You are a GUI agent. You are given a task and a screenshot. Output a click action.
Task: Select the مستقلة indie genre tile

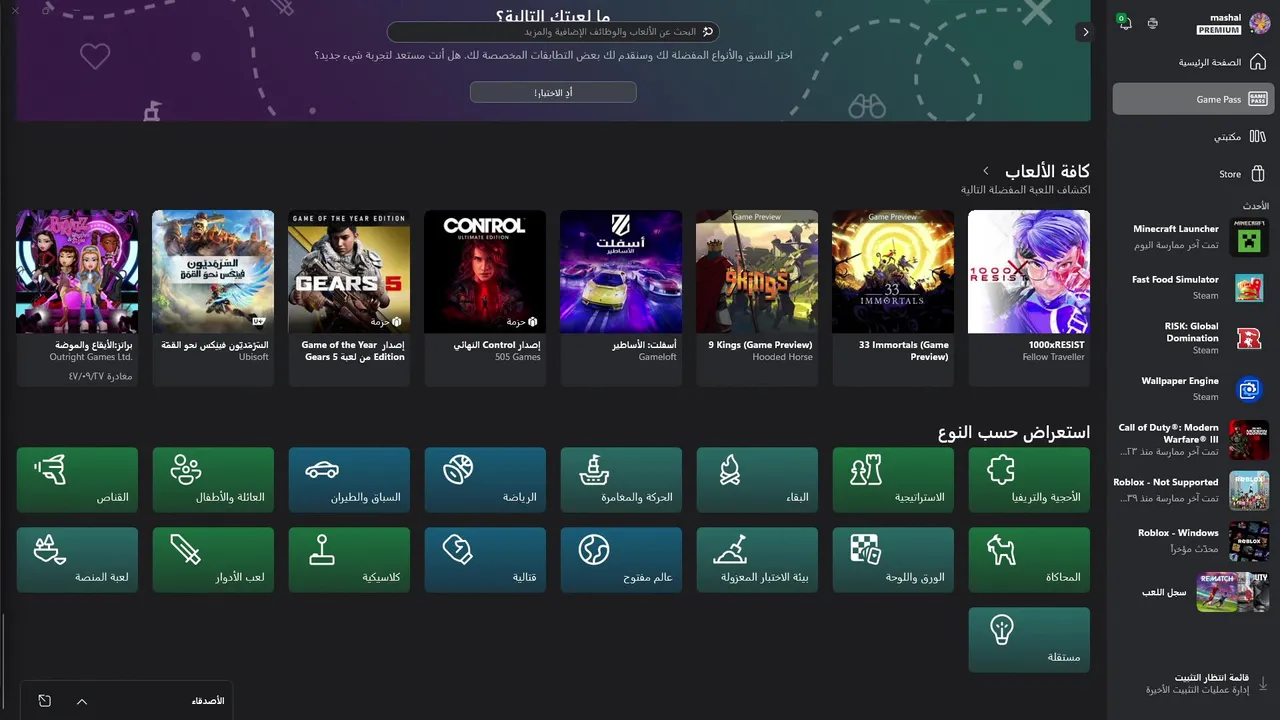tap(1029, 640)
